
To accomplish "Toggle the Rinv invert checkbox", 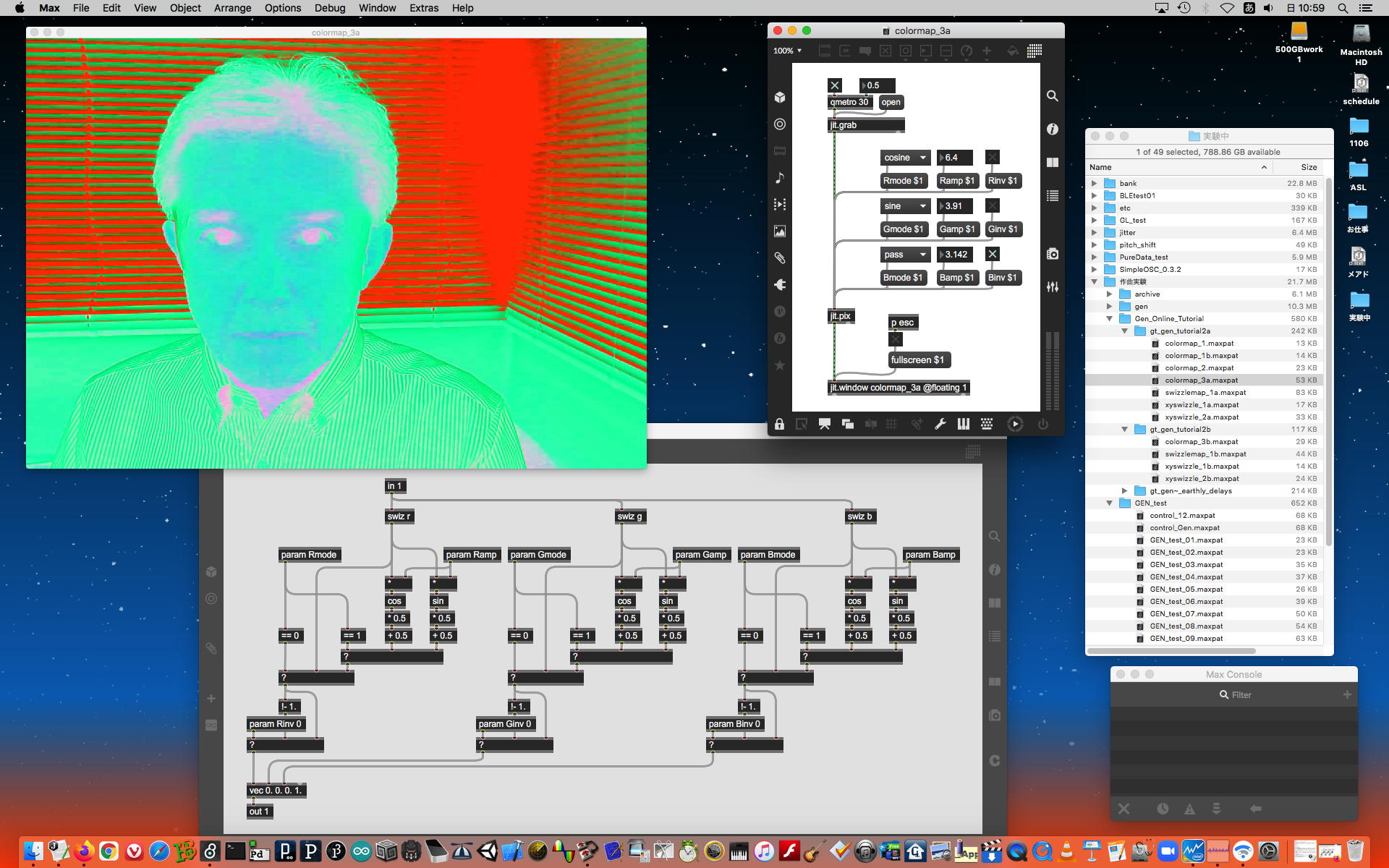I will pyautogui.click(x=993, y=158).
